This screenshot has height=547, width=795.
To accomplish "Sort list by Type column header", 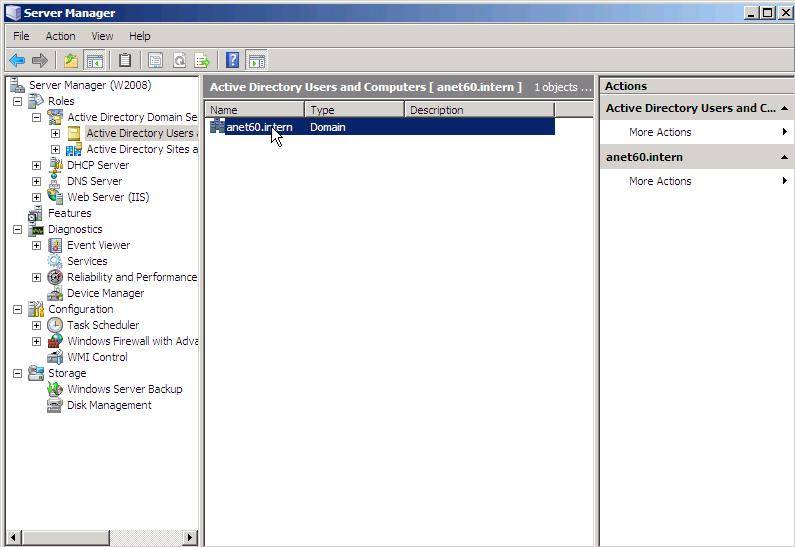I will tap(354, 110).
